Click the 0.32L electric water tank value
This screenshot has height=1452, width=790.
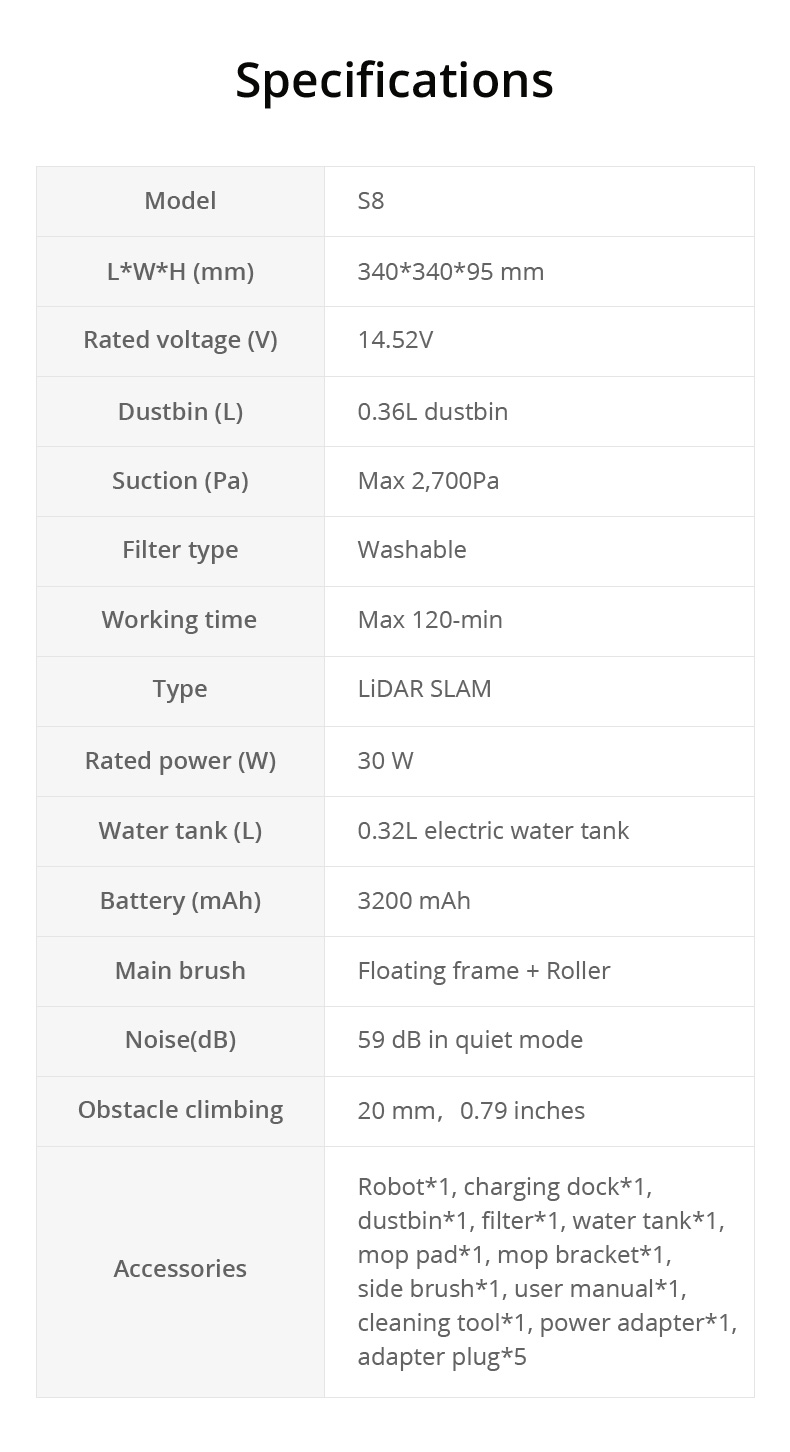pyautogui.click(x=493, y=831)
